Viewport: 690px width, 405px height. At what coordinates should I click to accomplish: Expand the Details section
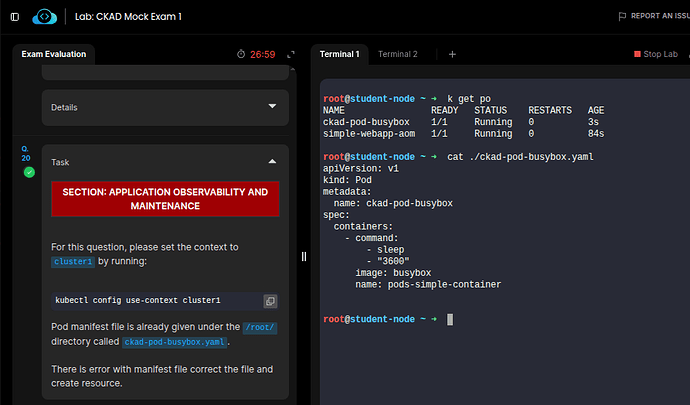click(x=165, y=107)
